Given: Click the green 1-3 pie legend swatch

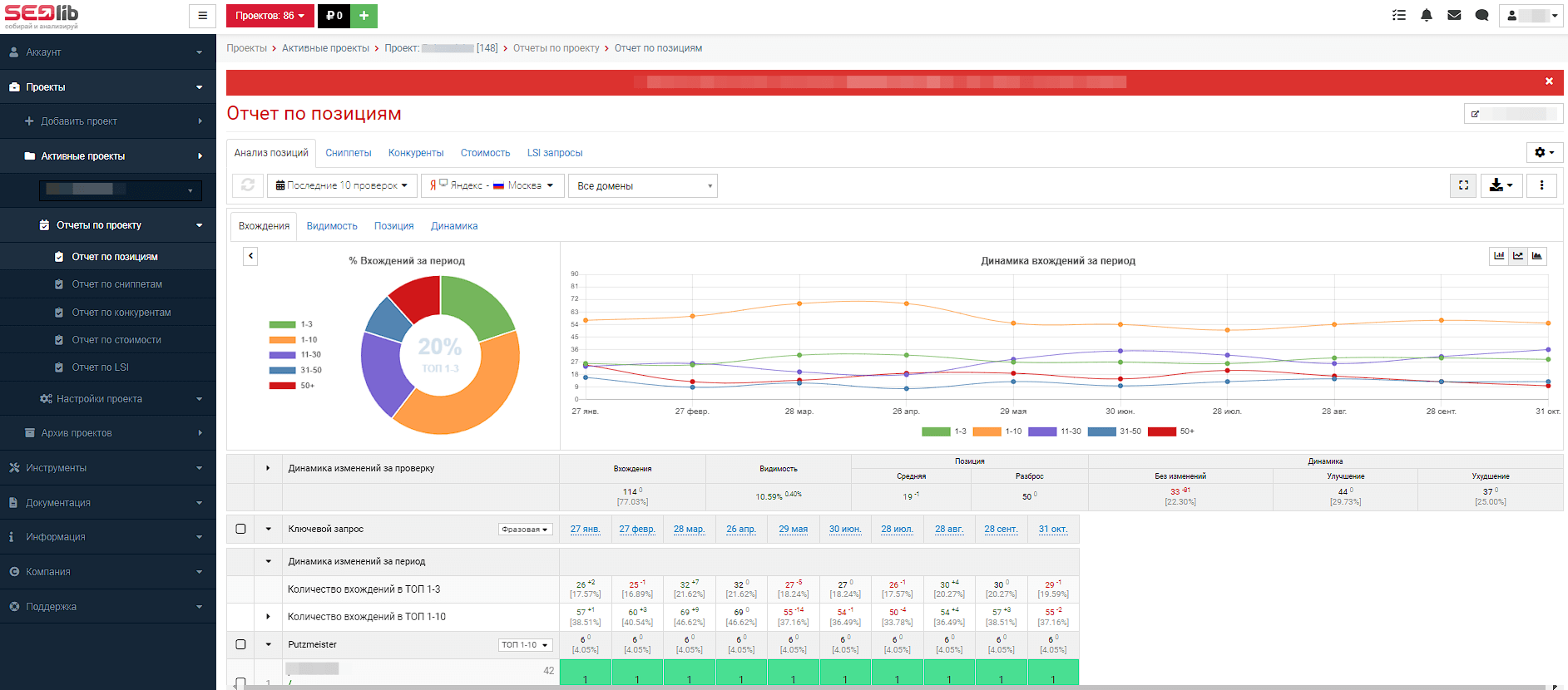Looking at the screenshot, I should pos(282,324).
